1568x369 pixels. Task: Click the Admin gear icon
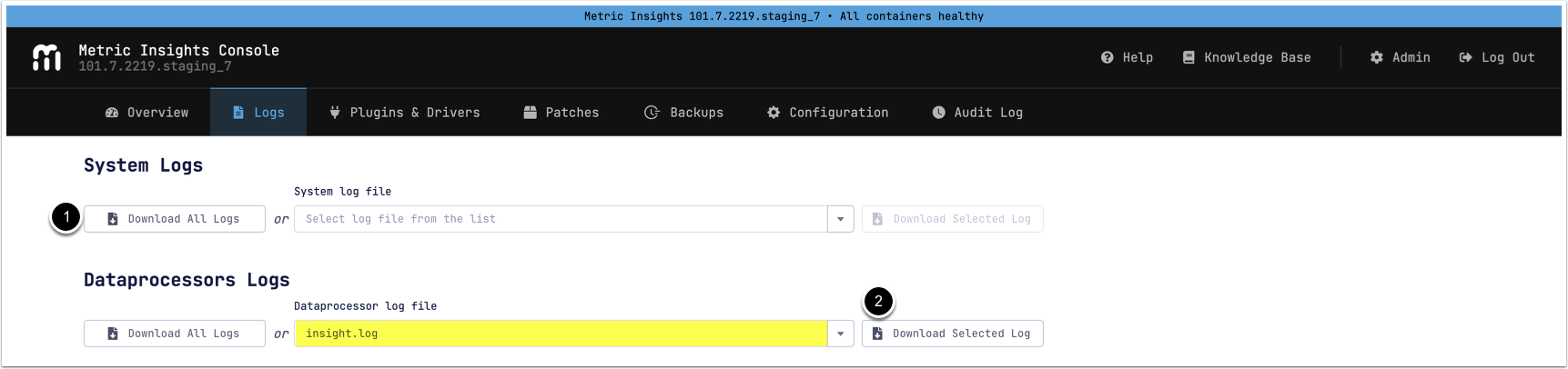(1376, 57)
